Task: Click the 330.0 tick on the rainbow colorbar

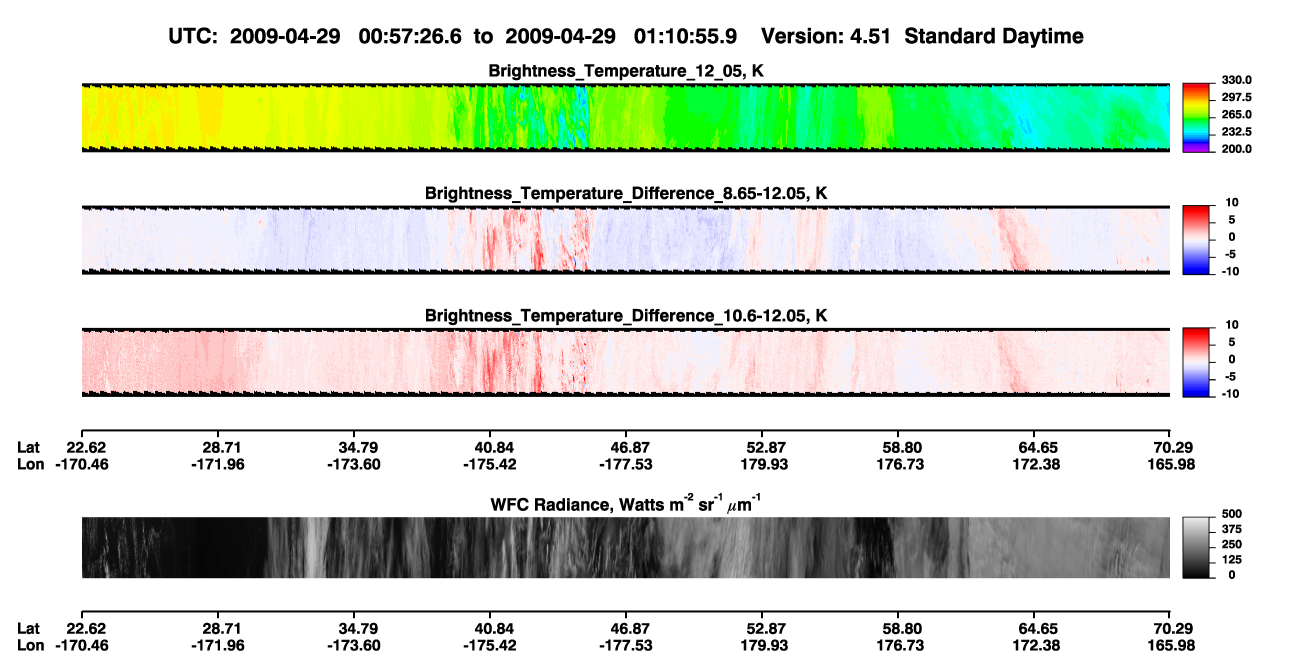Action: click(1237, 80)
